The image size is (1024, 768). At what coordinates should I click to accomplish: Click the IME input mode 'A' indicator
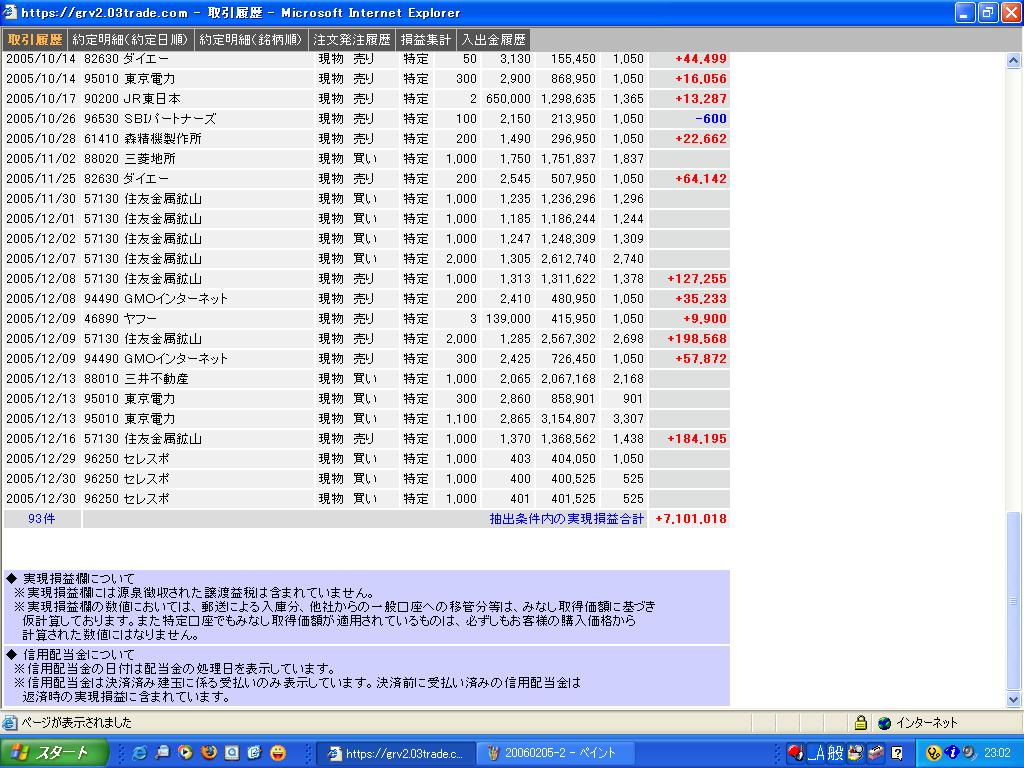click(819, 753)
